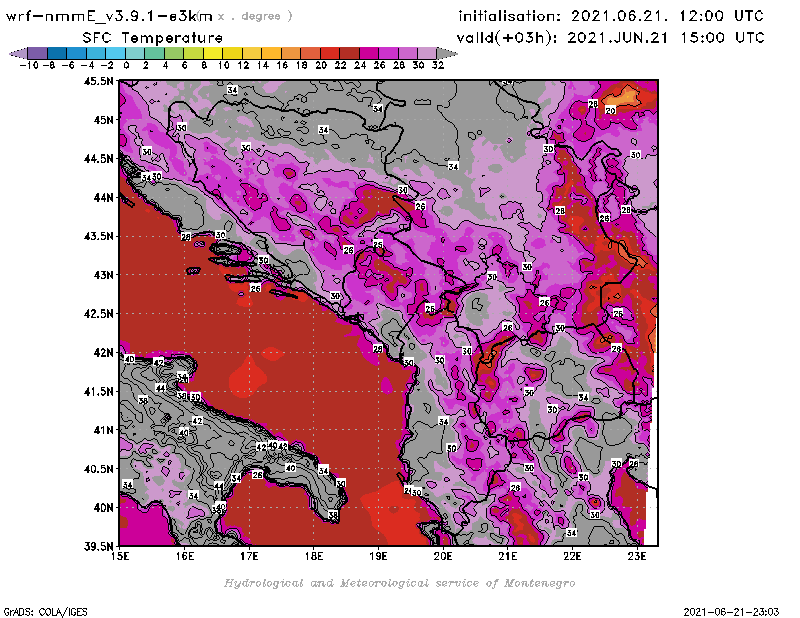Viewport: 800px width, 618px height.
Task: Click the '32' legend scale value
Action: pyautogui.click(x=438, y=65)
